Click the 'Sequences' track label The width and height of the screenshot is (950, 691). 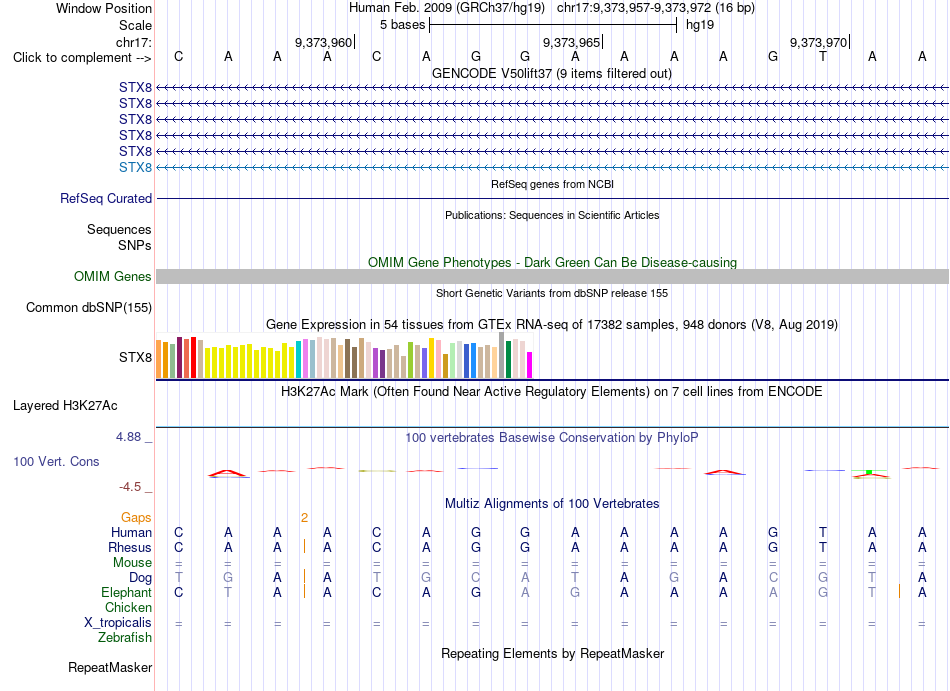coord(119,230)
